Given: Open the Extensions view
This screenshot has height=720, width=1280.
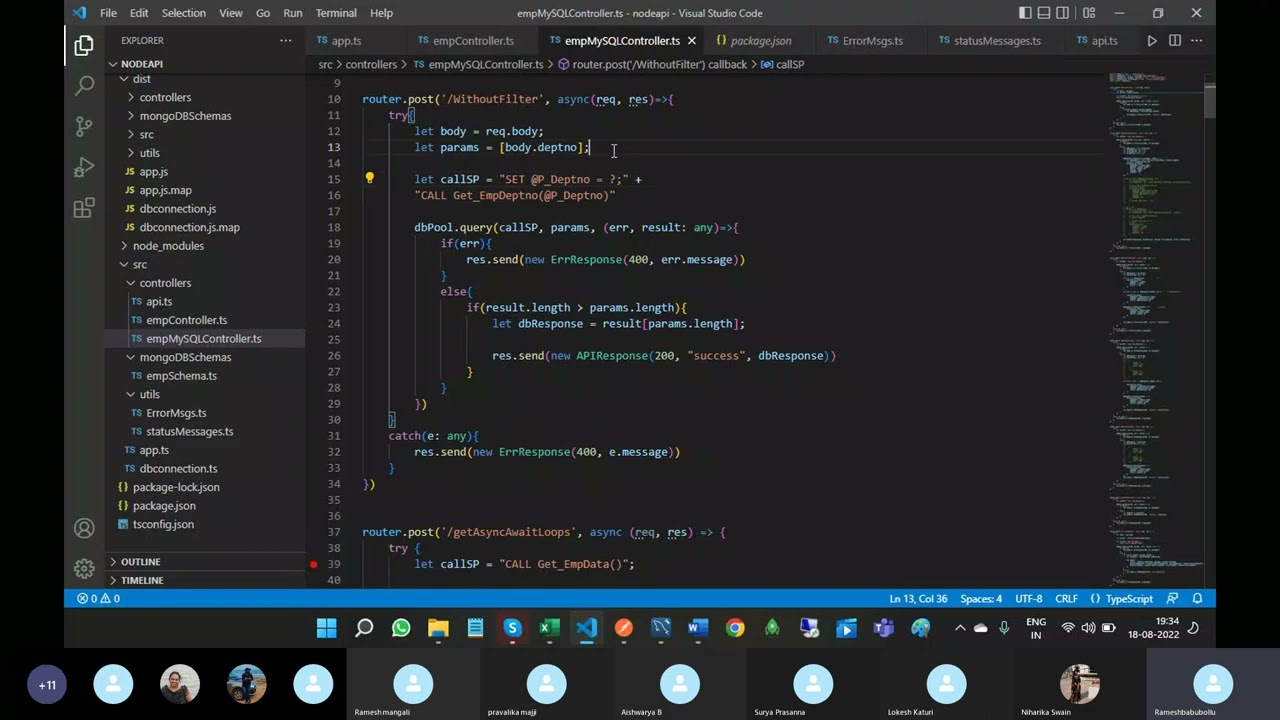Looking at the screenshot, I should click(x=84, y=208).
